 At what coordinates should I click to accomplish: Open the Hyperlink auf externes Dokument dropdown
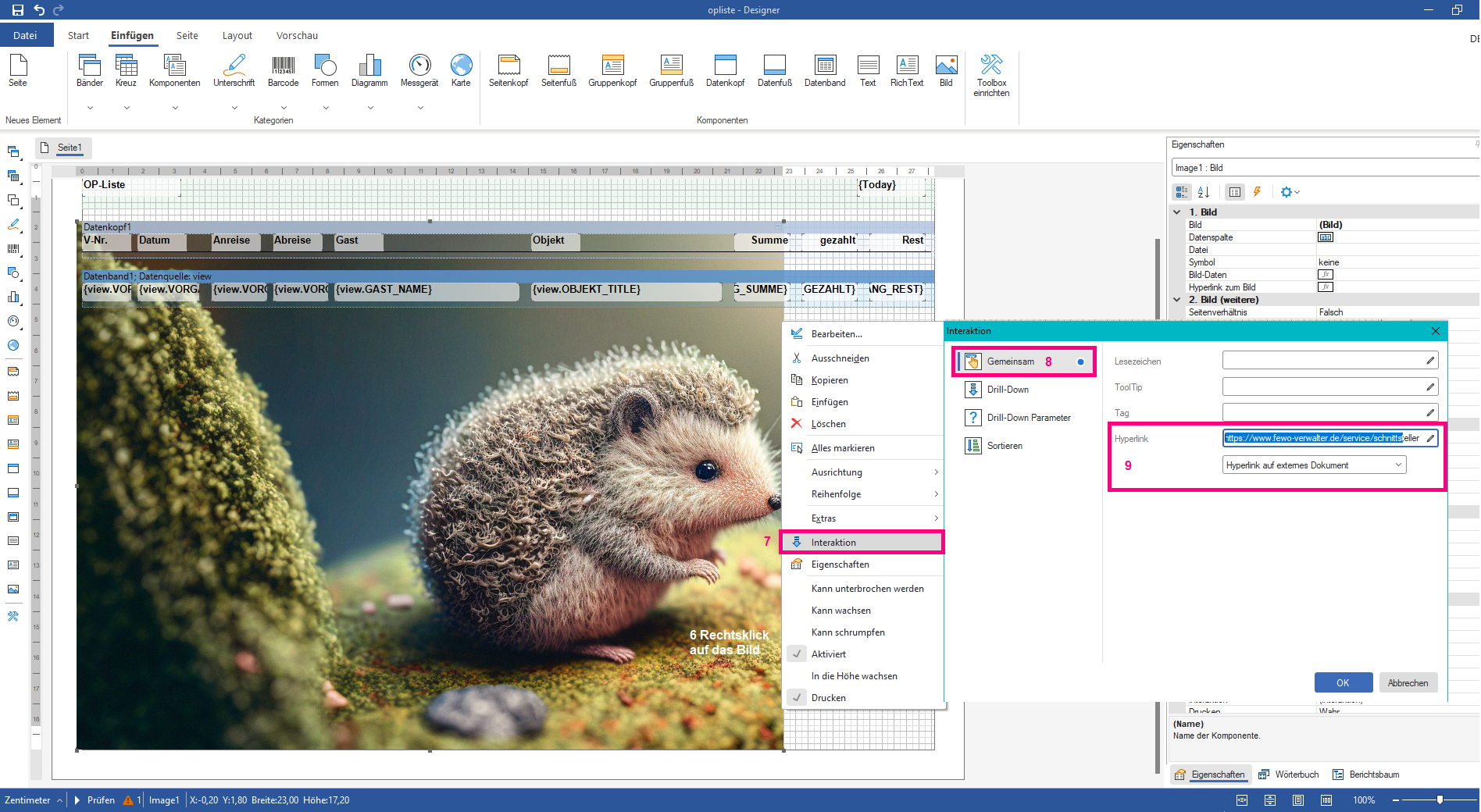1315,465
